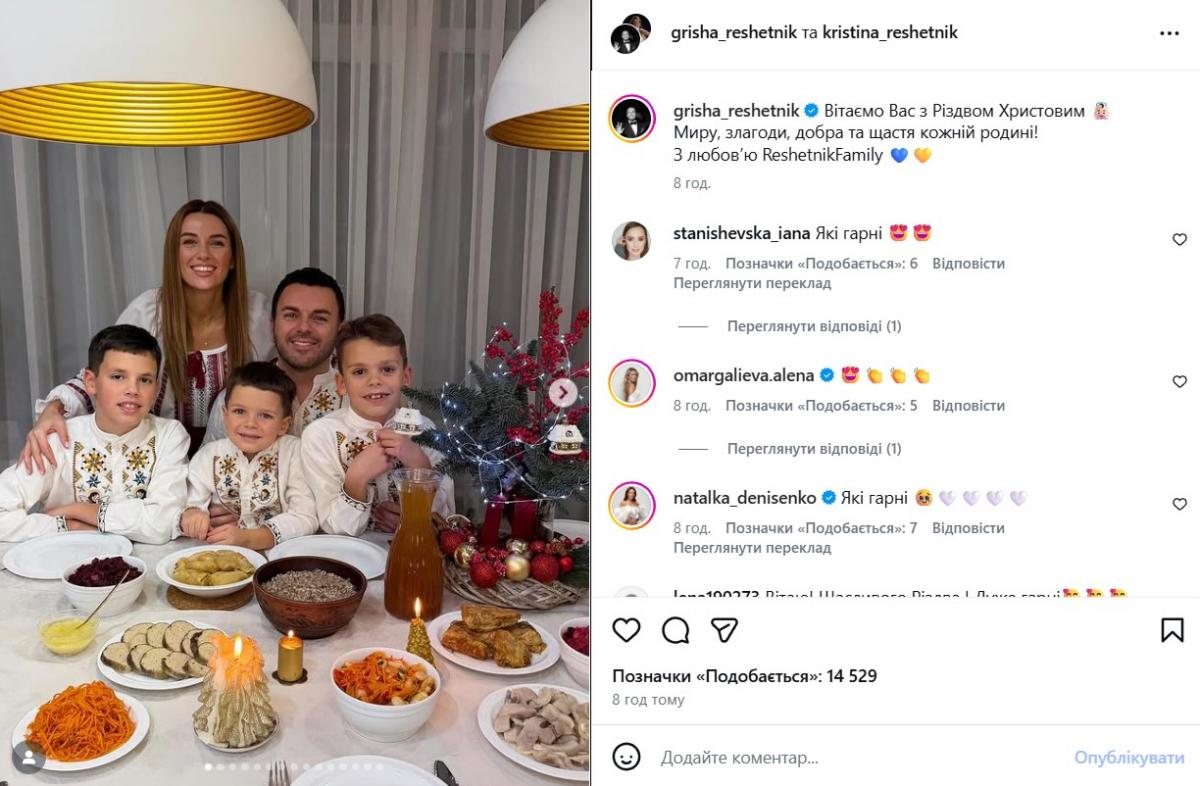Like the natalka_denisenko comment
This screenshot has height=786, width=1200.
(x=1179, y=504)
